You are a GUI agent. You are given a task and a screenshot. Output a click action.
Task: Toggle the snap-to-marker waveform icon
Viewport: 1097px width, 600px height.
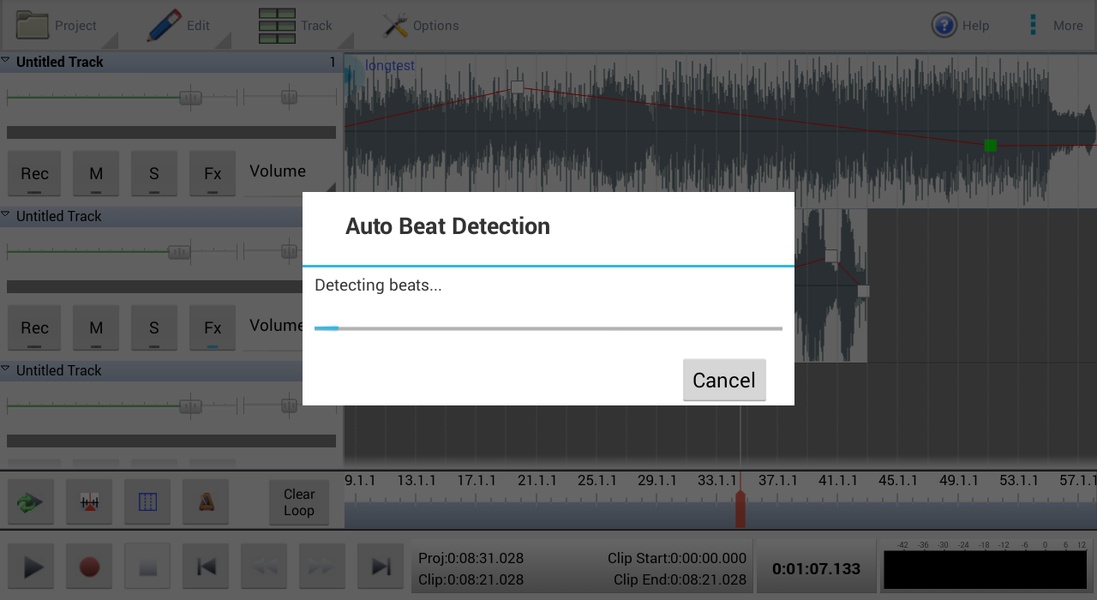click(89, 501)
